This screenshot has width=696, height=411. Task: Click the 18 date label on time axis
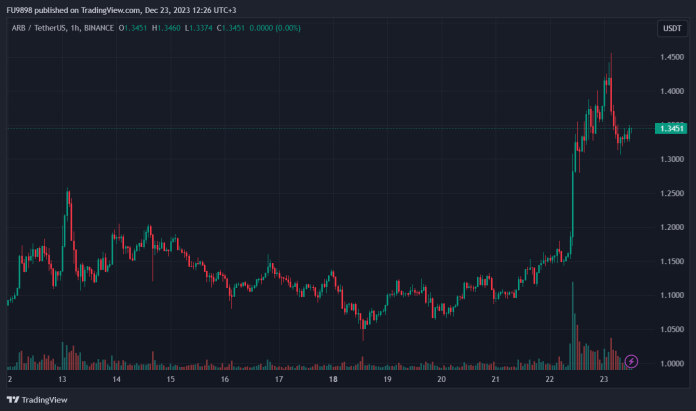point(333,380)
